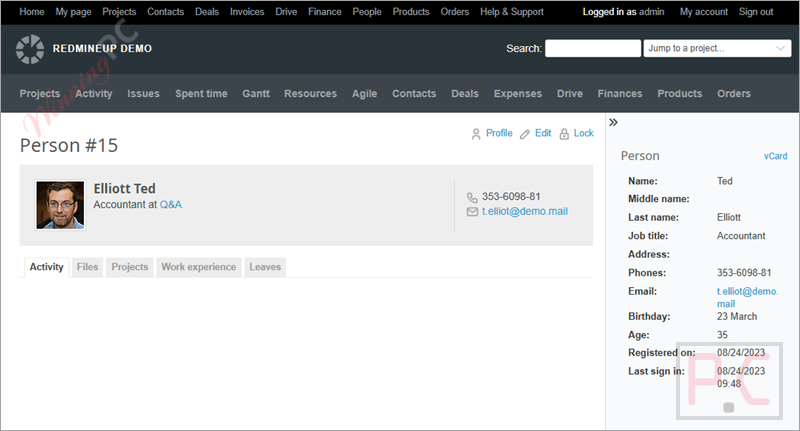
Task: Click Sign out
Action: pos(756,12)
